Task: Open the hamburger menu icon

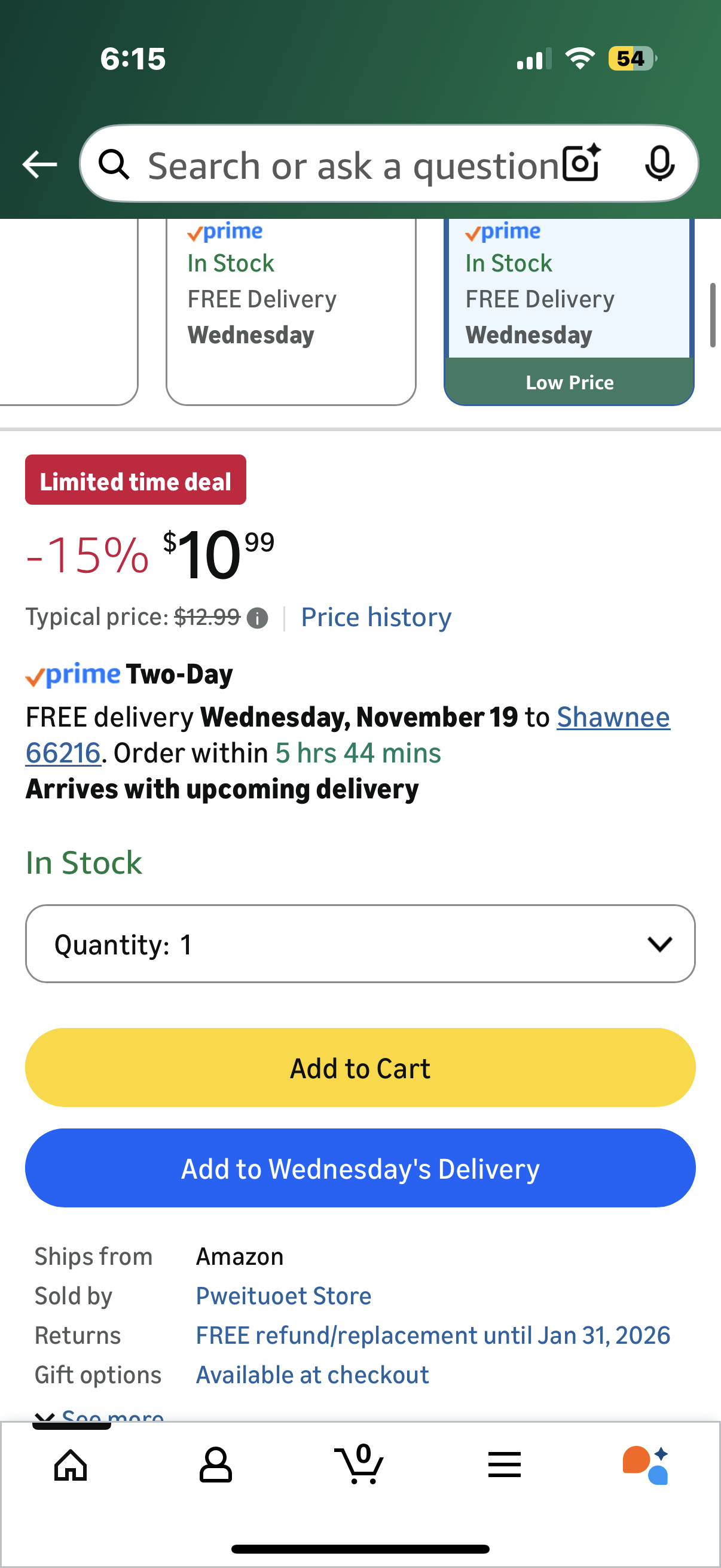Action: point(505,1465)
